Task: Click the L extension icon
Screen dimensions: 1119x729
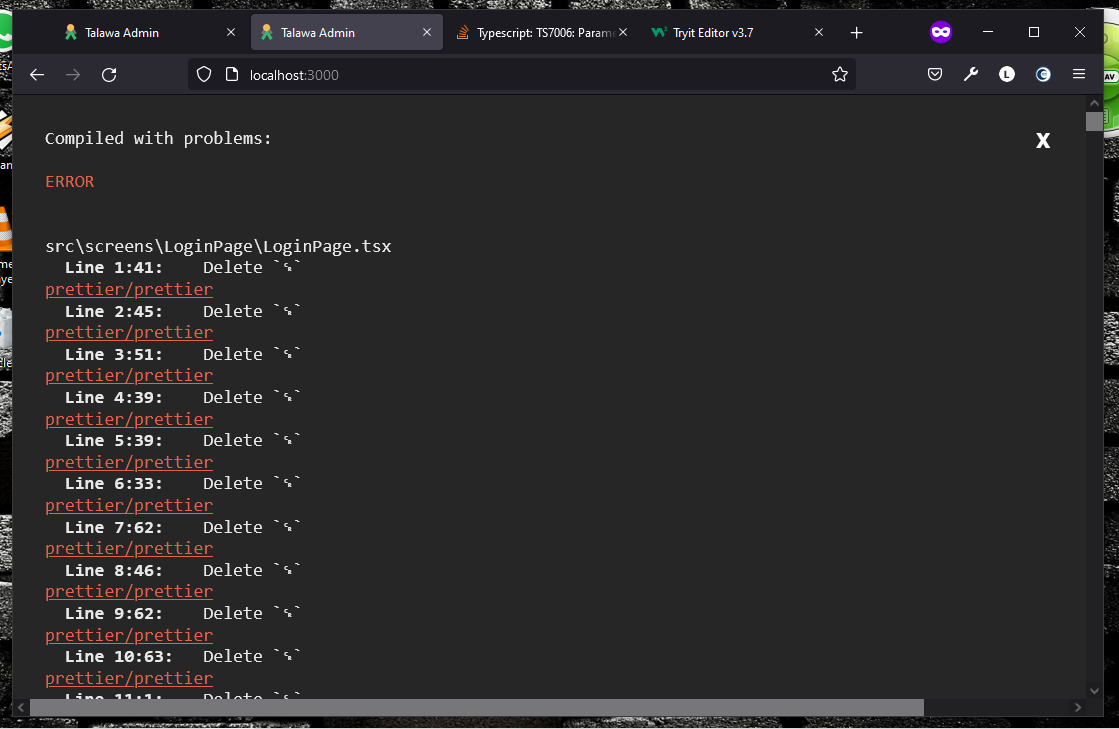Action: coord(1007,74)
